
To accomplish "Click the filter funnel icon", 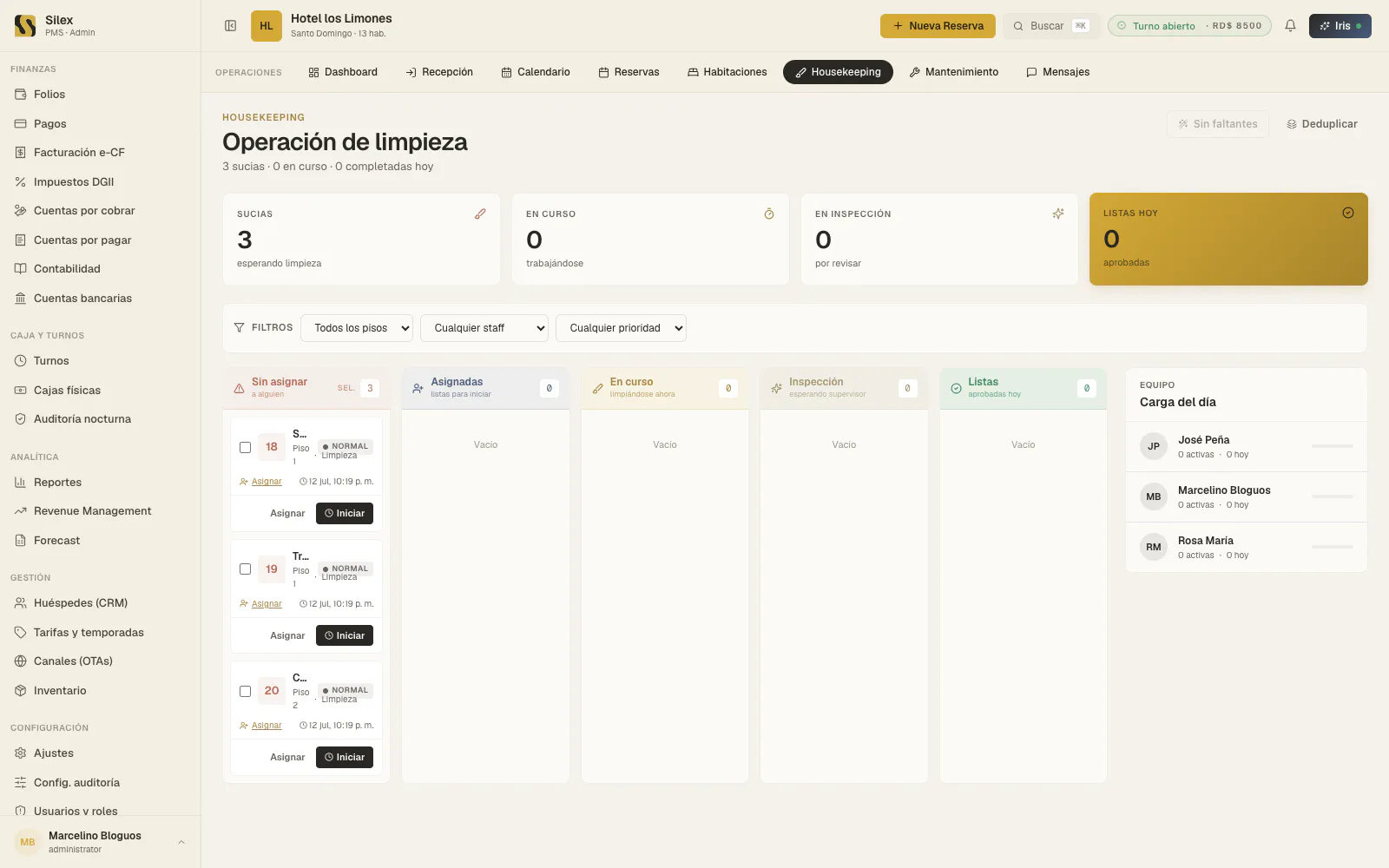I will coord(240,328).
